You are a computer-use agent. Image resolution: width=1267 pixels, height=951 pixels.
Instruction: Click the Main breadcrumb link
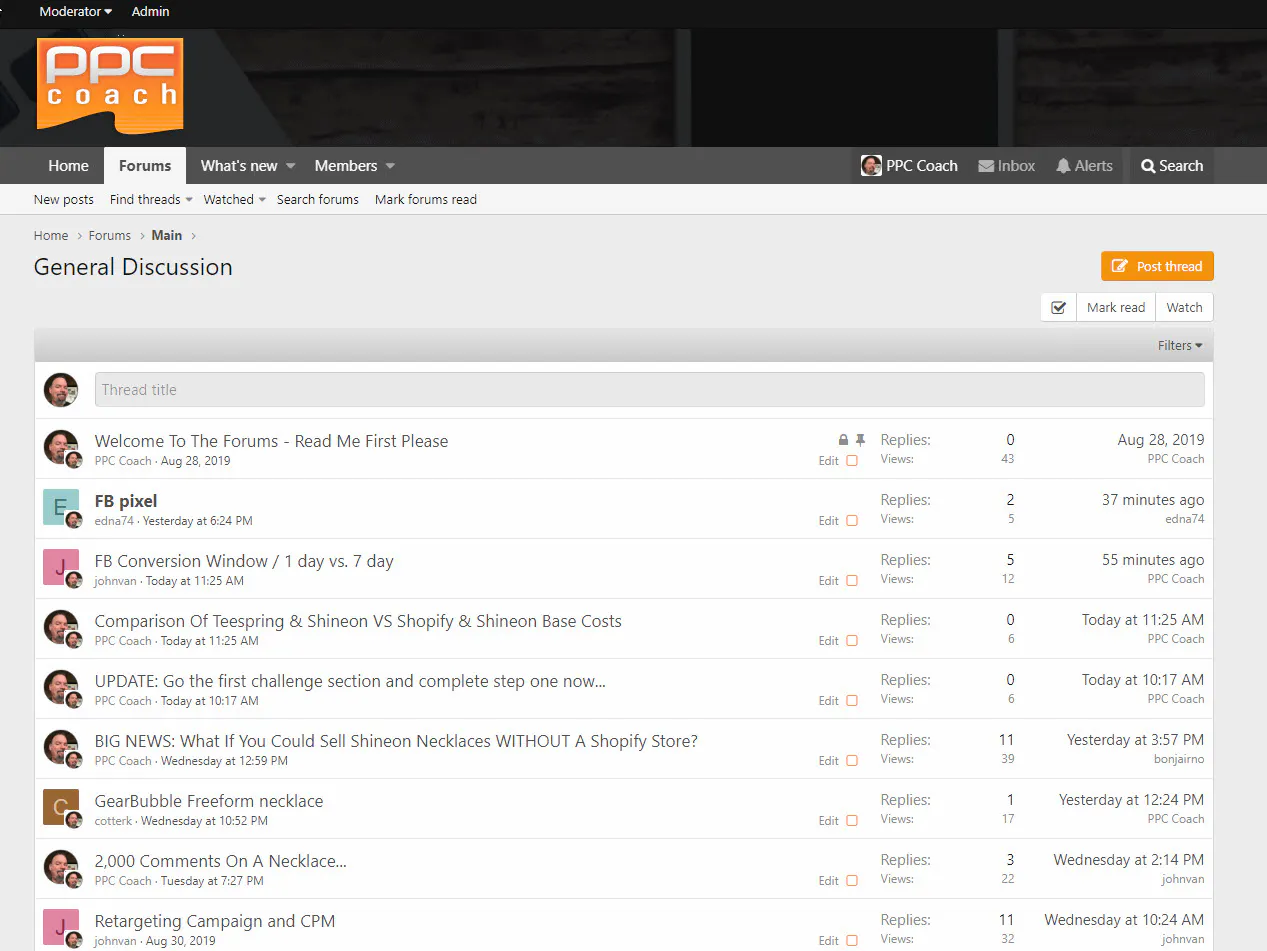coord(167,236)
